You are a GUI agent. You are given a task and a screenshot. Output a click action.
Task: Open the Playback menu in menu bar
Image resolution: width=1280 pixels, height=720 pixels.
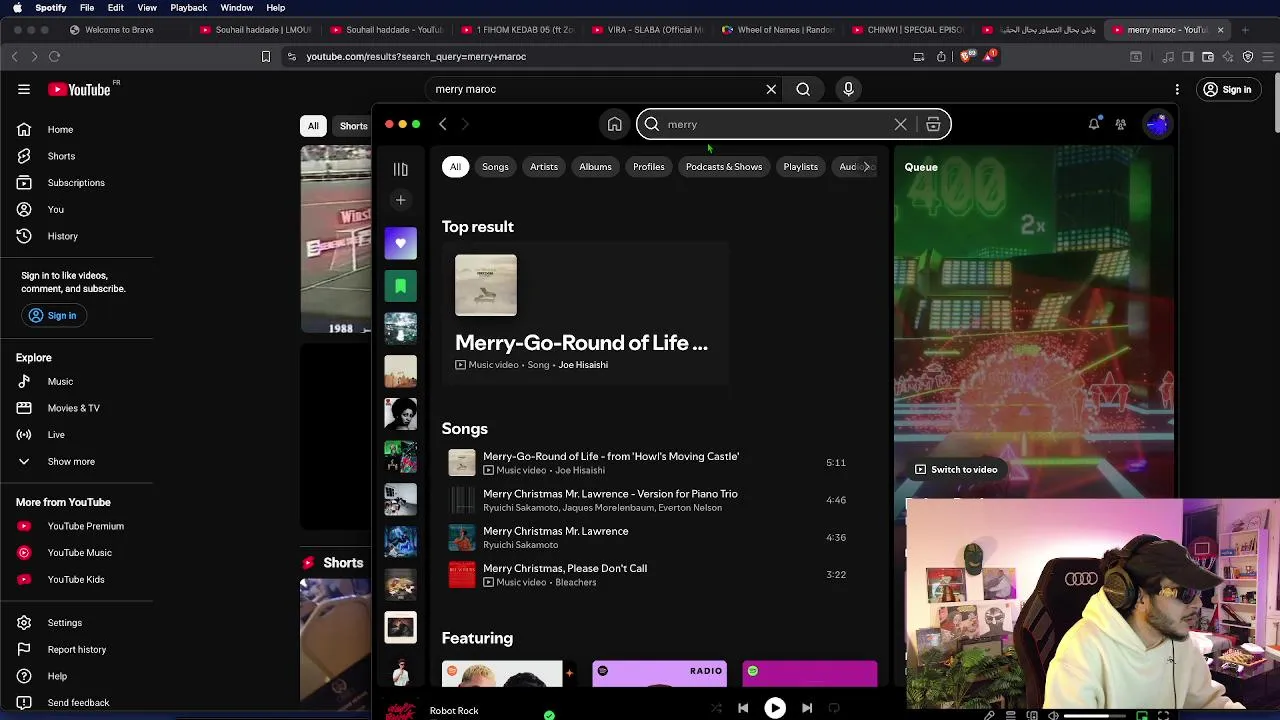[x=189, y=8]
